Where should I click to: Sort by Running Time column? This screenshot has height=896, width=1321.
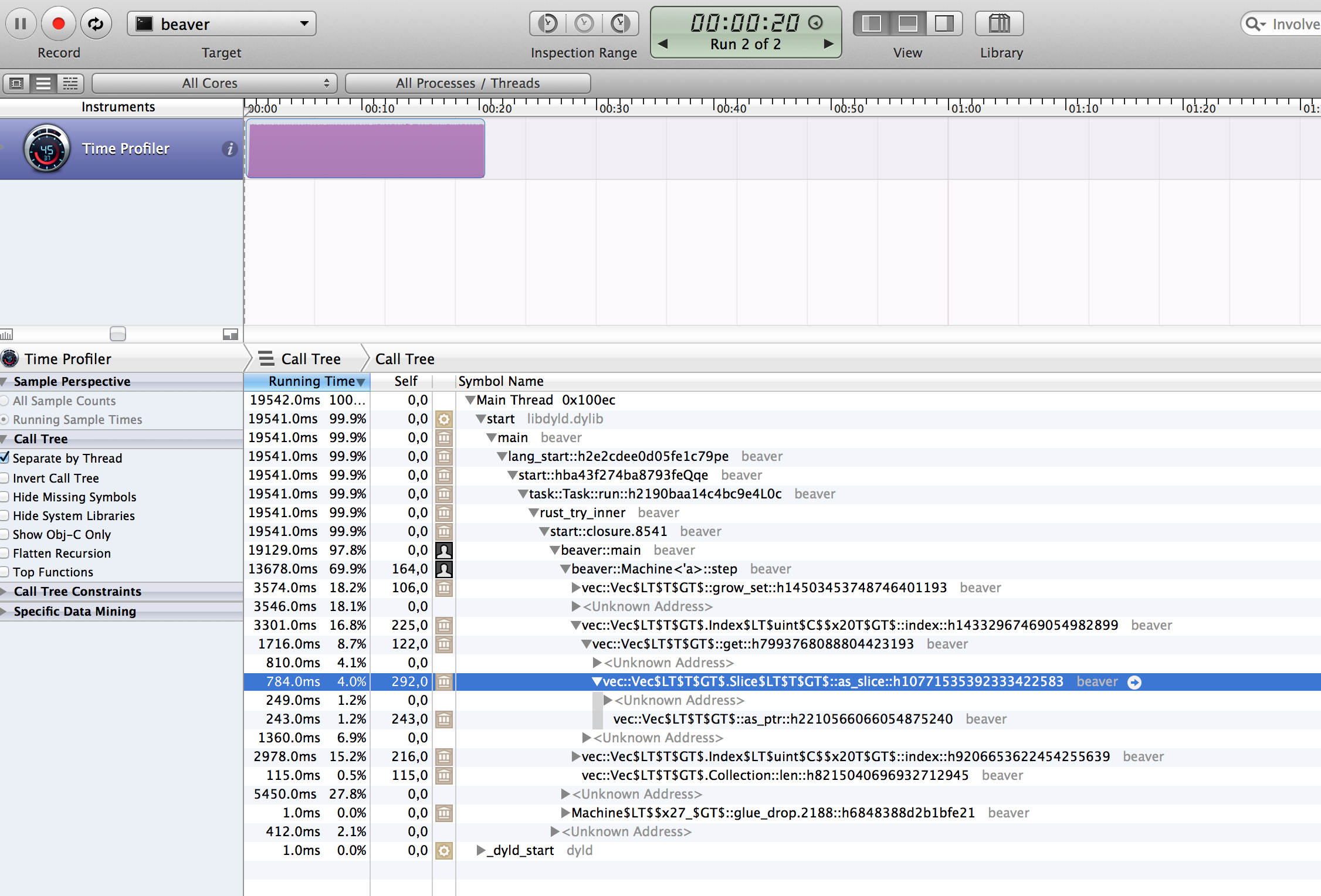coord(307,382)
